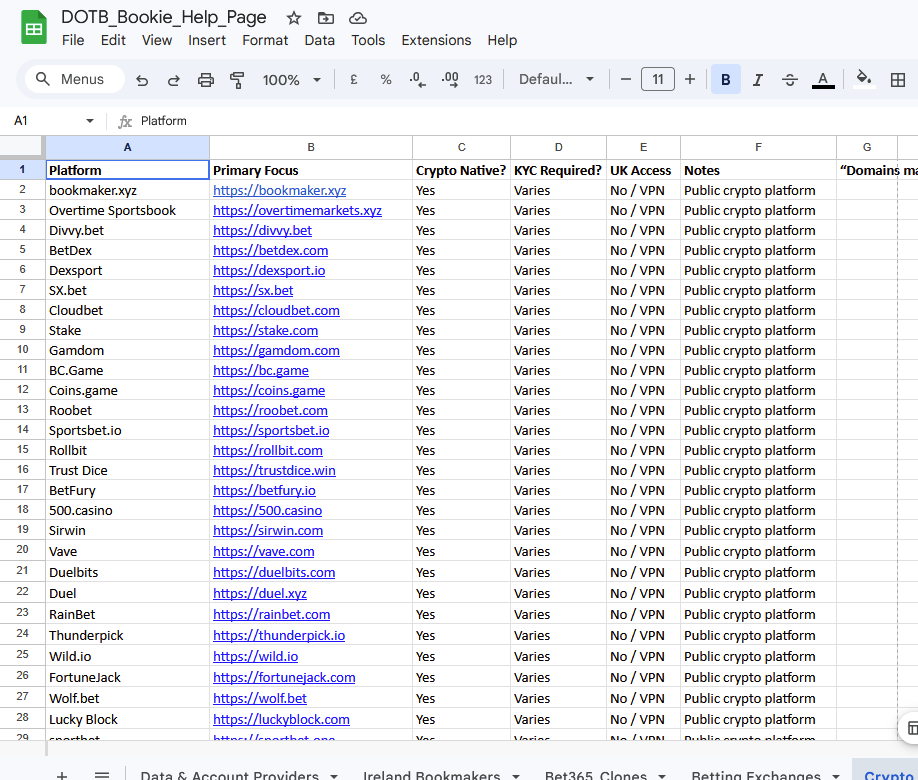Toggle strikethrough formatting

[790, 80]
